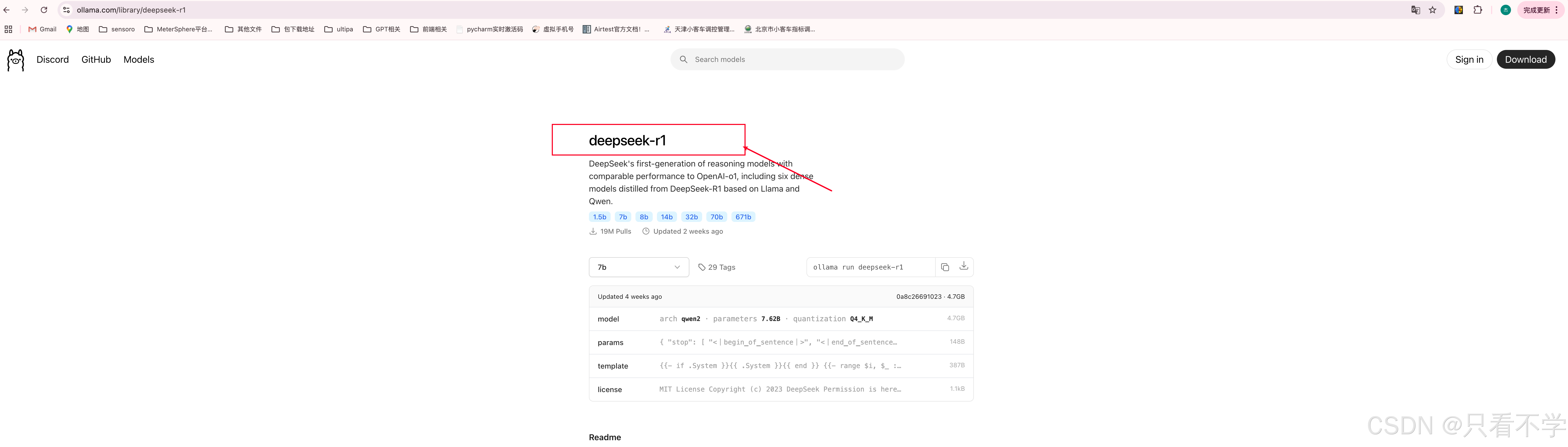Open the apps grid in bookmarks bar
The height and width of the screenshot is (447, 1568).
9,29
